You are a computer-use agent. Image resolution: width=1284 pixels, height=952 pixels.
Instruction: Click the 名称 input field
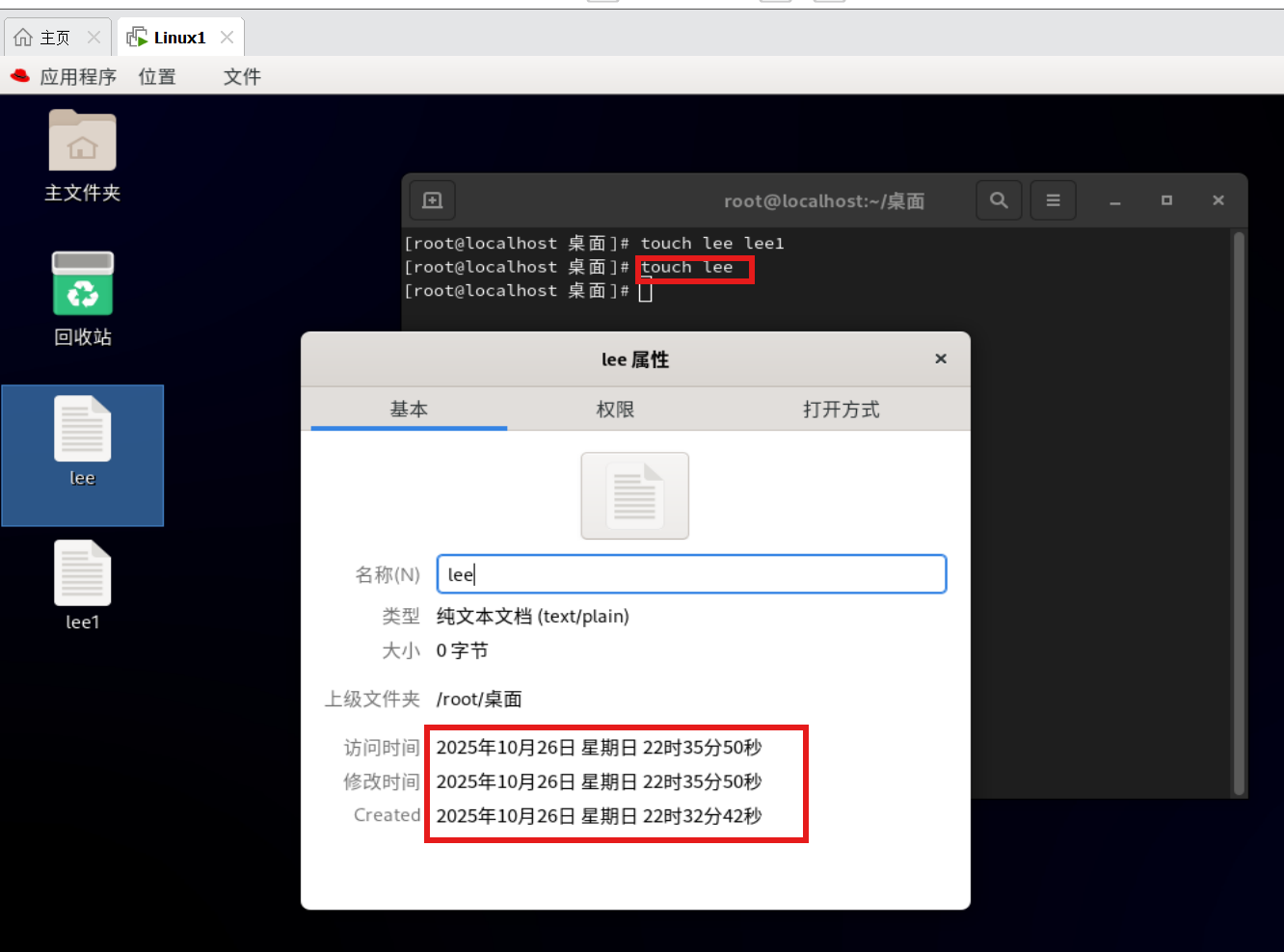coord(691,574)
